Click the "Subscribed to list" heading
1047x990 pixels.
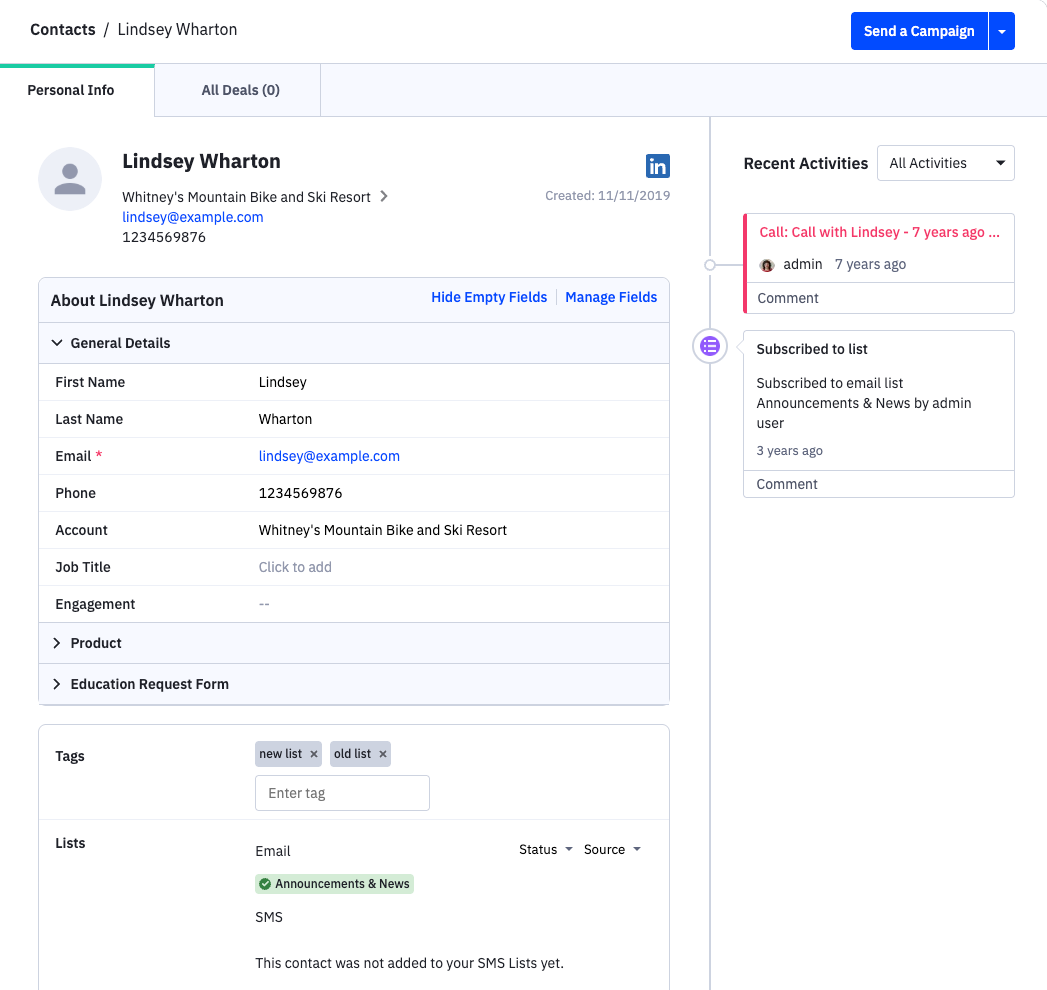pos(812,349)
